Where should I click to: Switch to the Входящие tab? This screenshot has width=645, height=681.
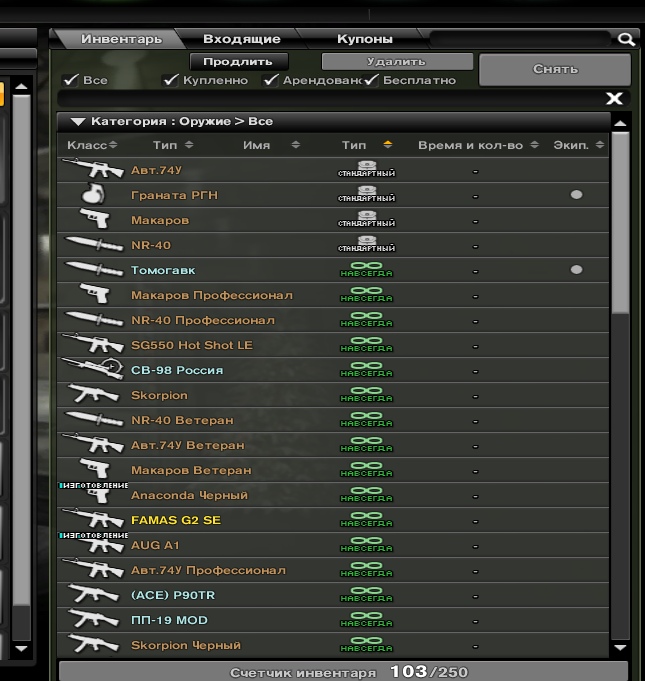click(x=241, y=39)
